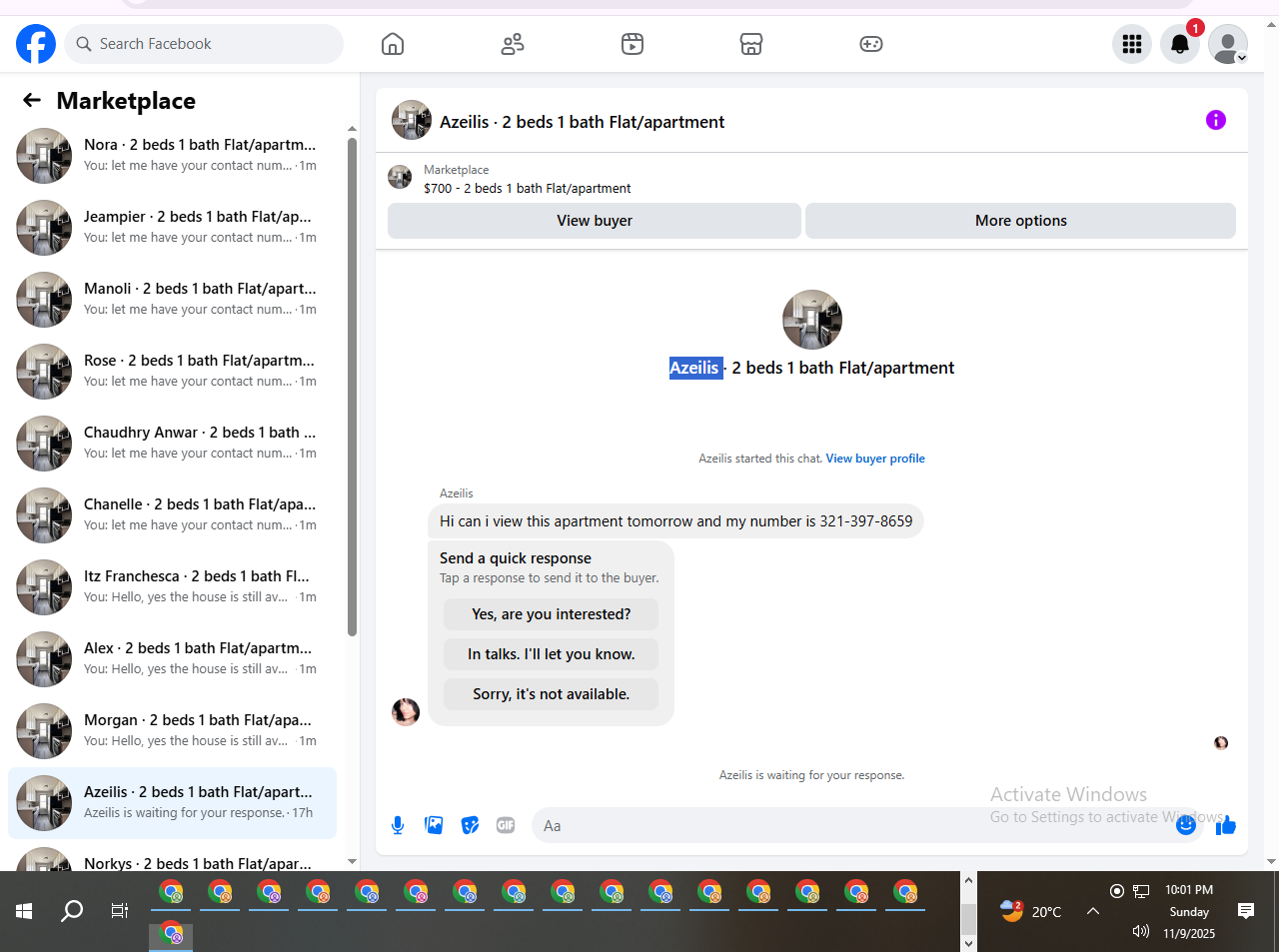This screenshot has width=1279, height=952.
Task: Choose a sticker with the sticker icon
Action: pyautogui.click(x=470, y=825)
